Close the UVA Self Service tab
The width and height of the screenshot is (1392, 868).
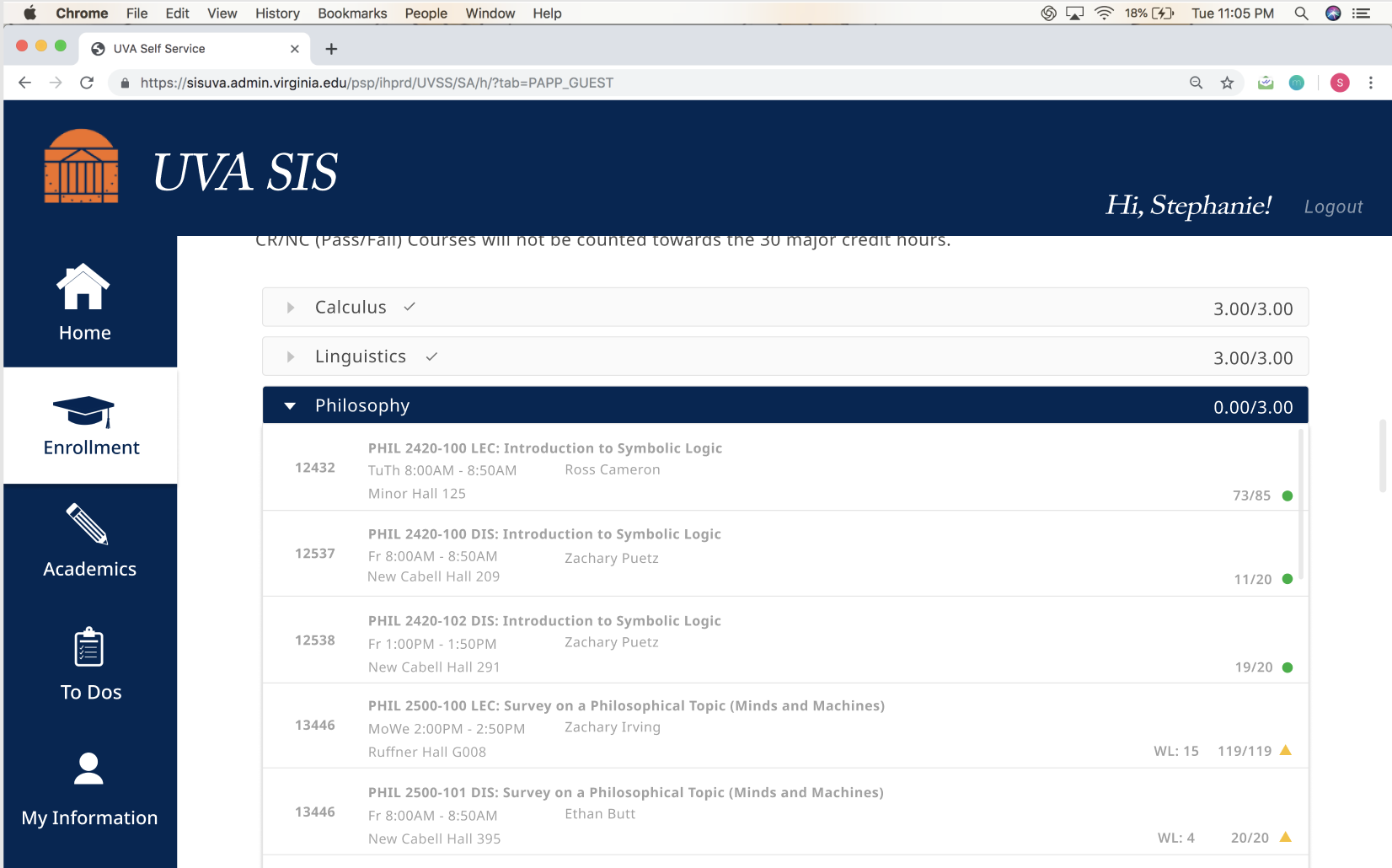click(x=294, y=49)
